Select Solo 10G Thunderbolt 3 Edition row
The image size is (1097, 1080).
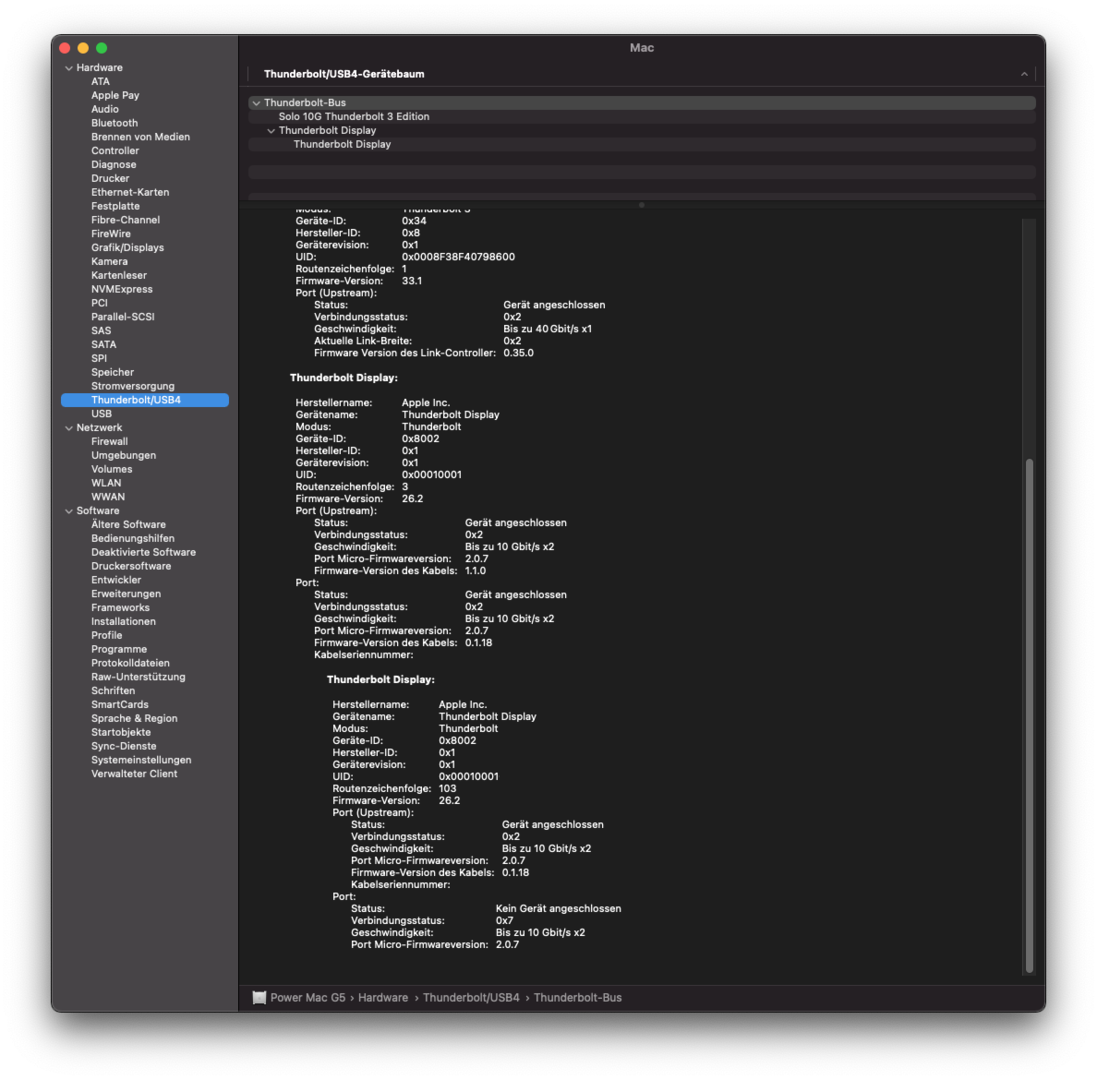(x=642, y=117)
